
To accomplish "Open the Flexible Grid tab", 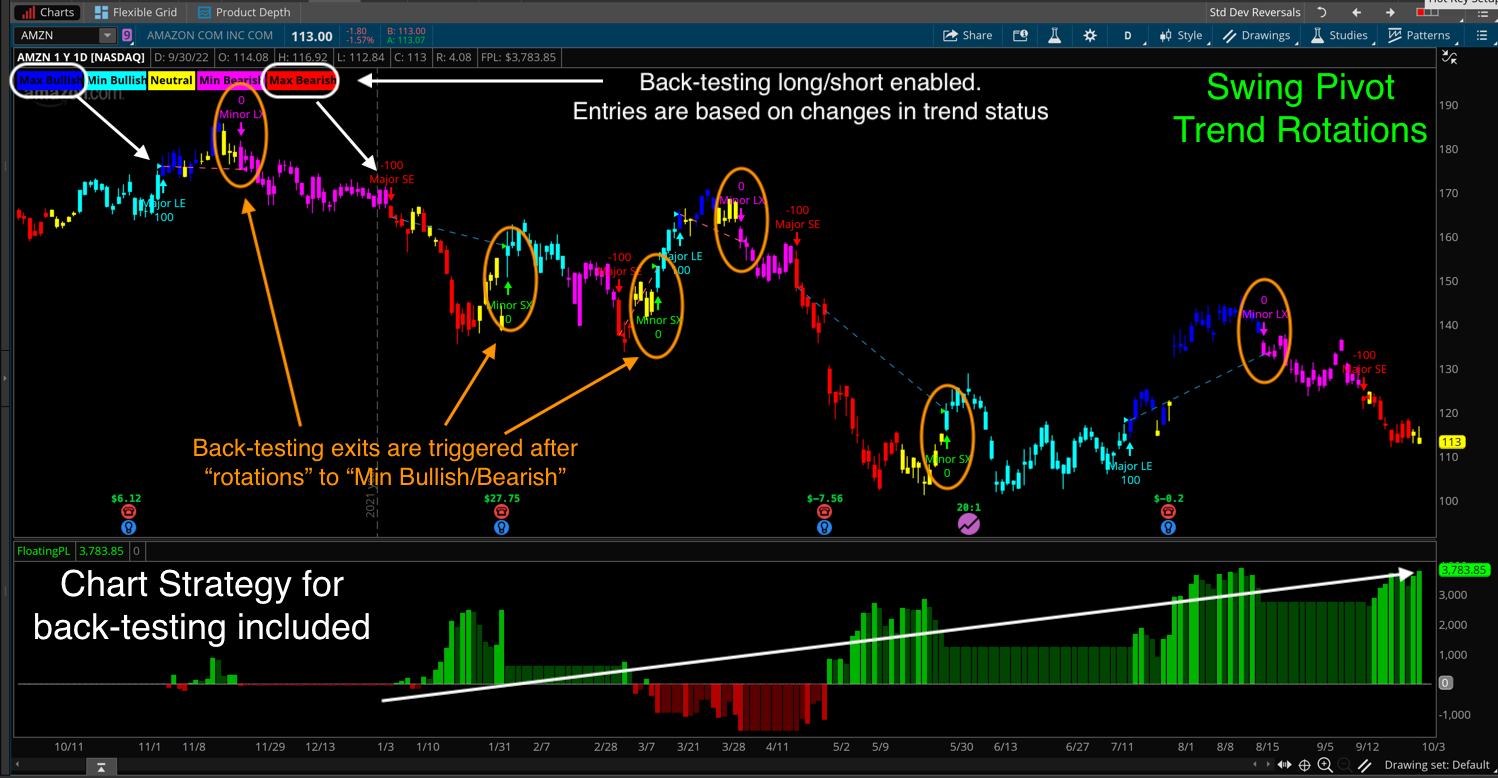I will click(135, 12).
